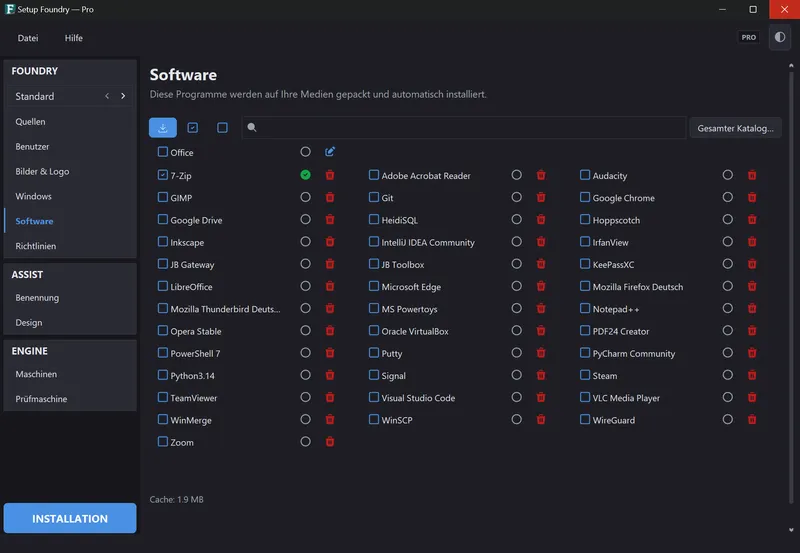The width and height of the screenshot is (800, 553).
Task: Click the status circle for HeidiSQL
Action: tap(516, 219)
